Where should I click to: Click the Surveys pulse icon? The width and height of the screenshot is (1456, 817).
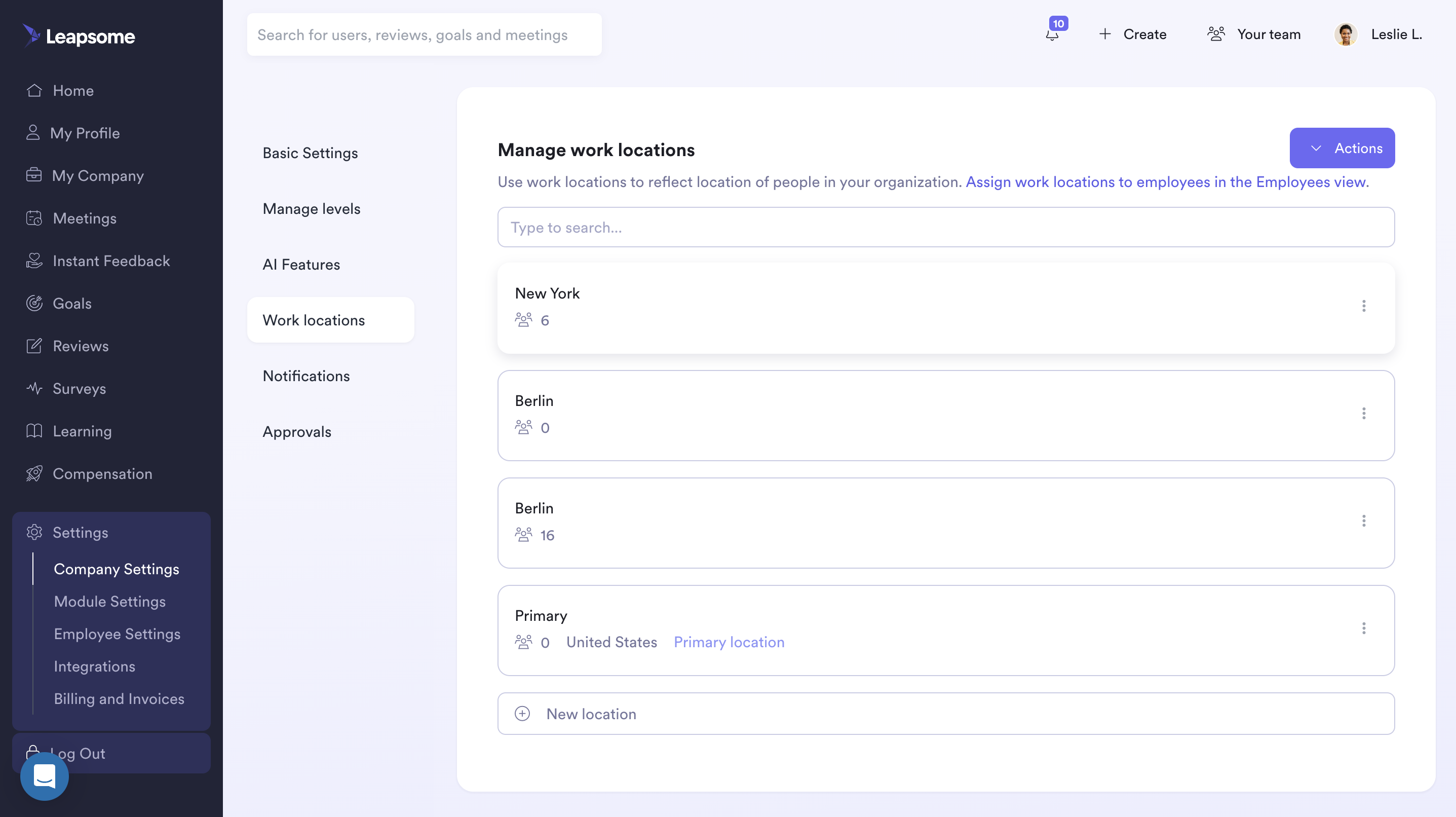(34, 388)
